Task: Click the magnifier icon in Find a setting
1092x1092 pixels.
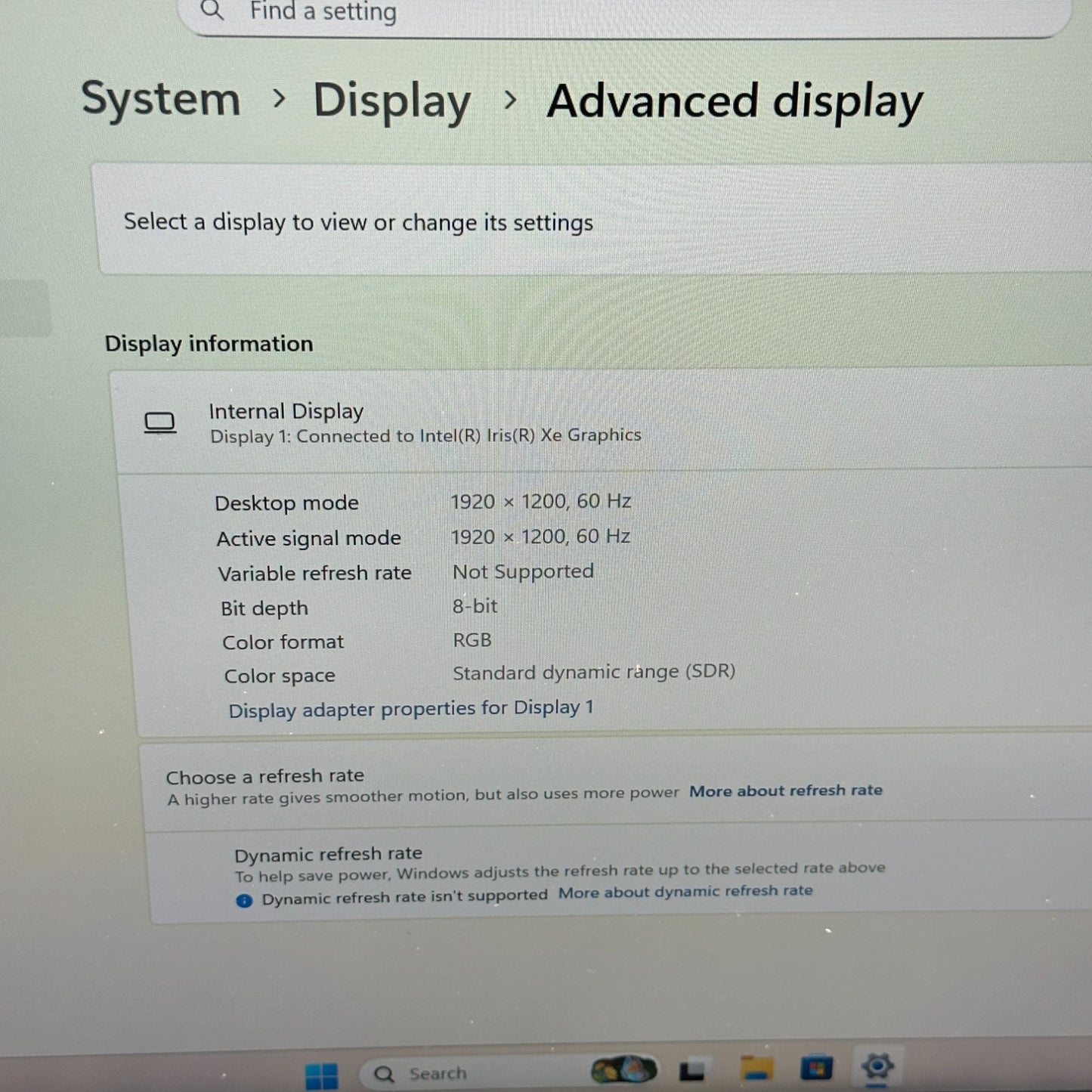Action: (x=212, y=11)
